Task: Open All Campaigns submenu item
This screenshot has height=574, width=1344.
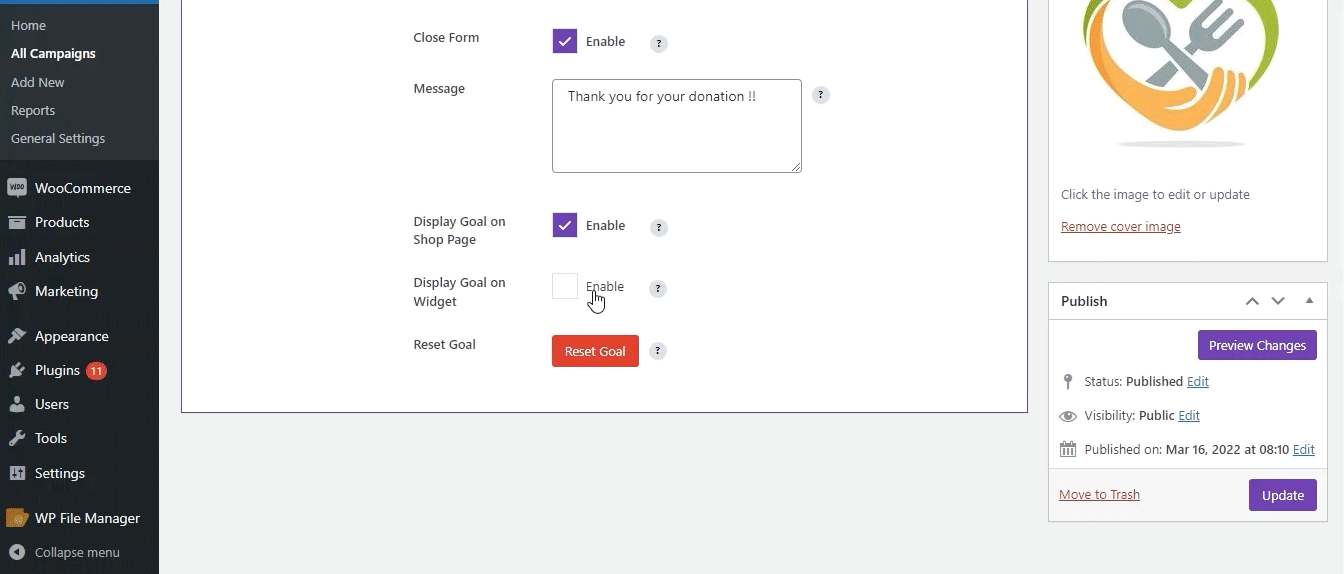Action: [53, 53]
